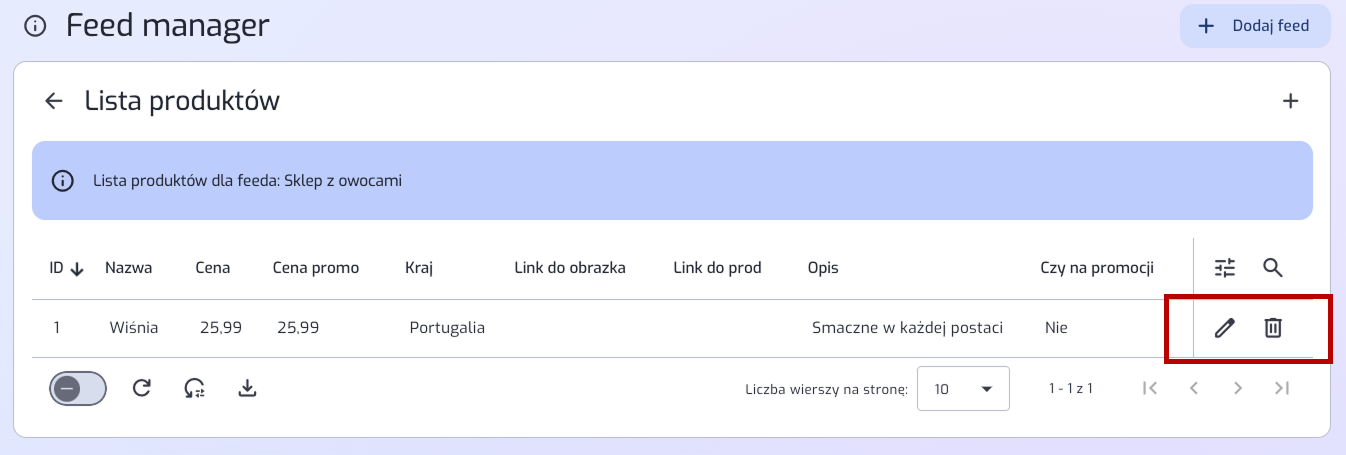
Task: Sort by the Nazwa column header
Action: point(128,267)
